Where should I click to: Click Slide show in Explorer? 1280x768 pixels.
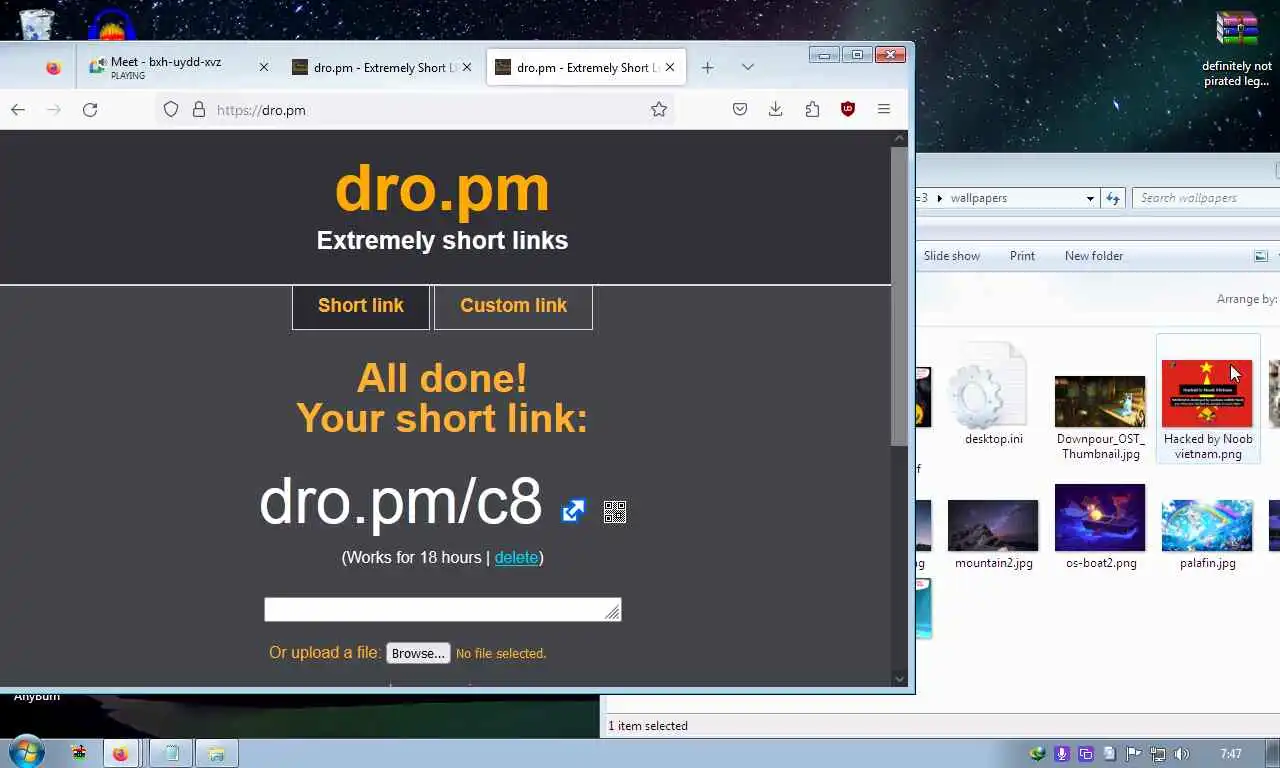[952, 256]
